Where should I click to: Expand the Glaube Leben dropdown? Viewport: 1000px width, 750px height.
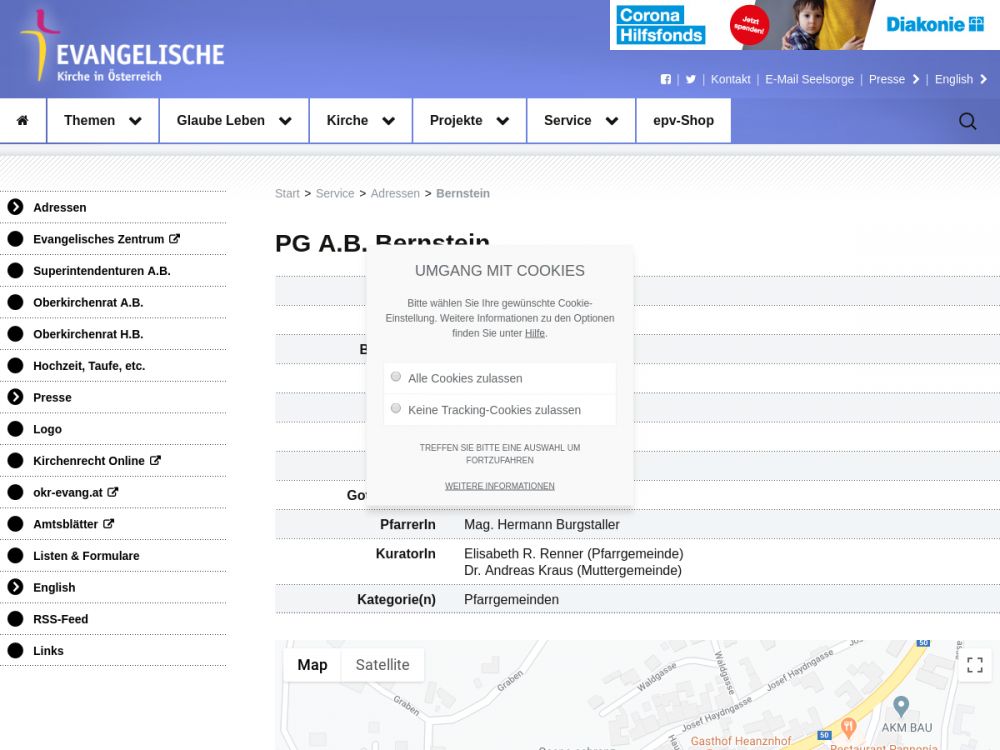(233, 120)
